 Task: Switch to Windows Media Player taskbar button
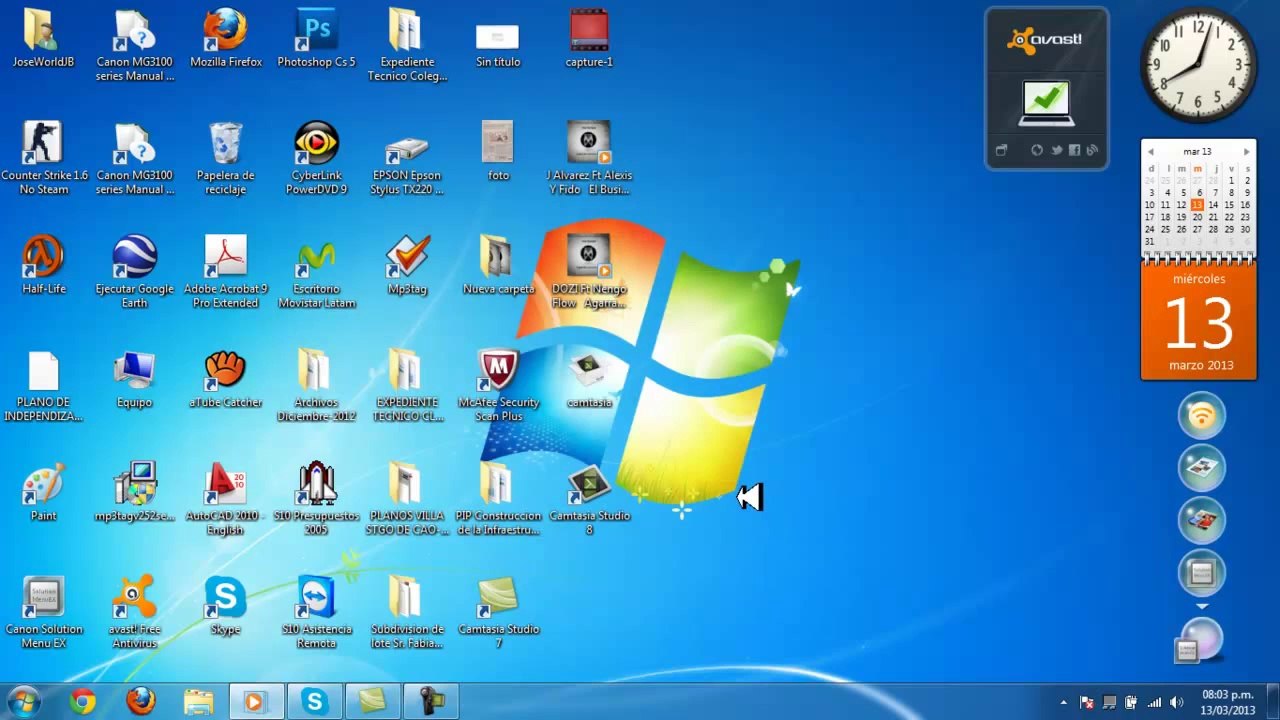point(256,702)
